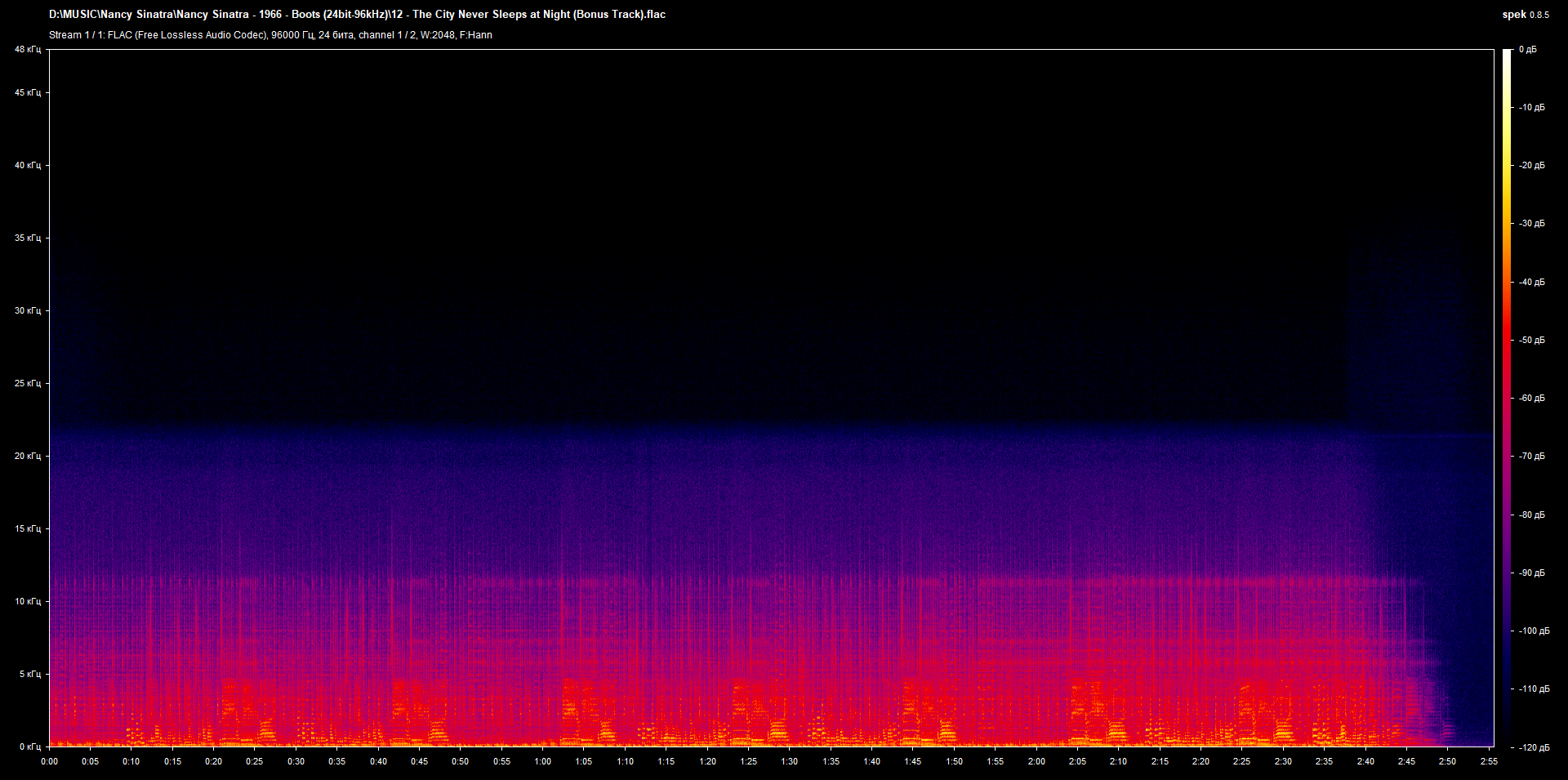Click the 2:55 time axis label
The width and height of the screenshot is (1568, 780).
1489,762
